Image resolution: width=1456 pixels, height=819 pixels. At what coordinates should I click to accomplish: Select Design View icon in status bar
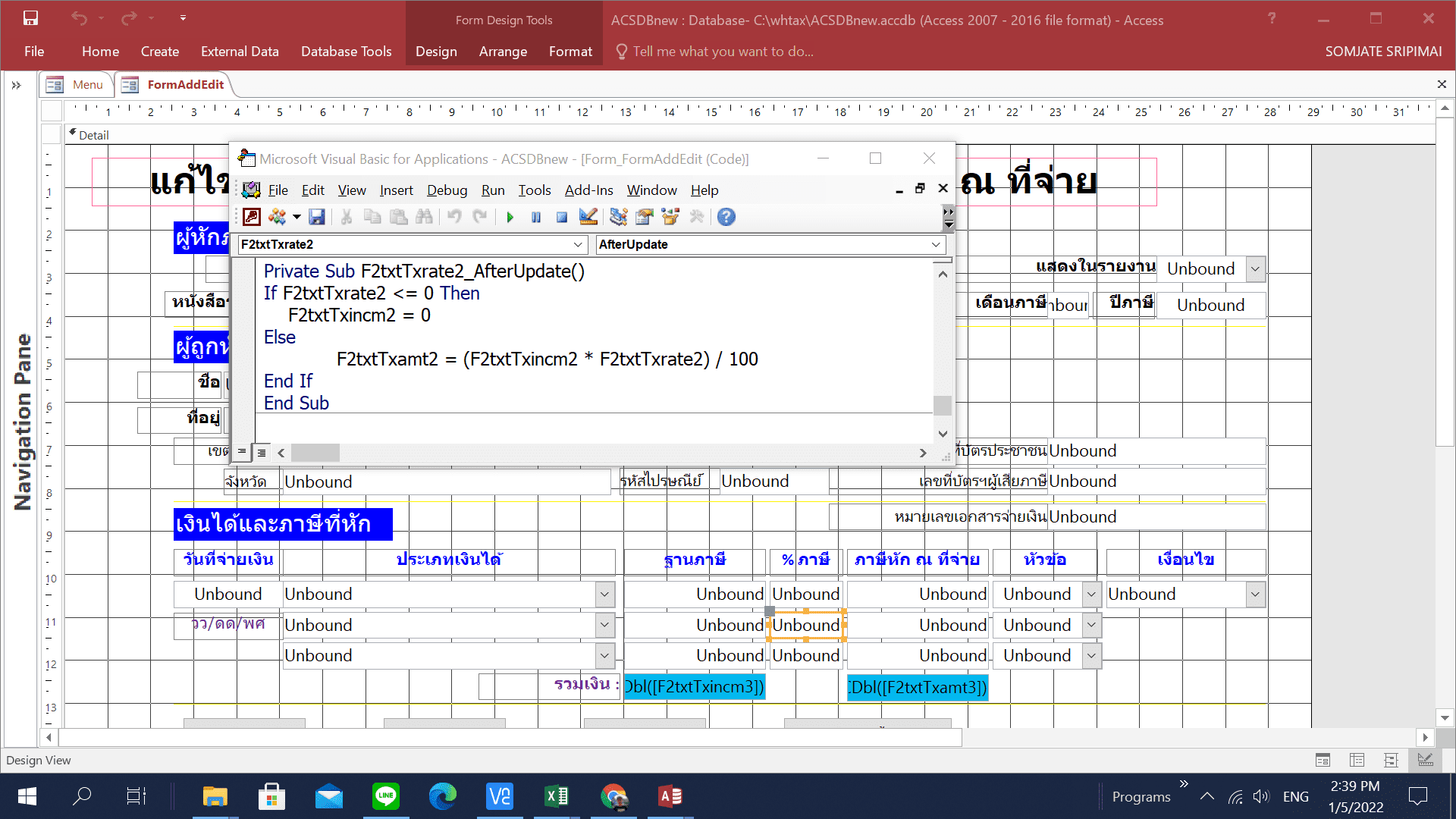pos(1426,760)
